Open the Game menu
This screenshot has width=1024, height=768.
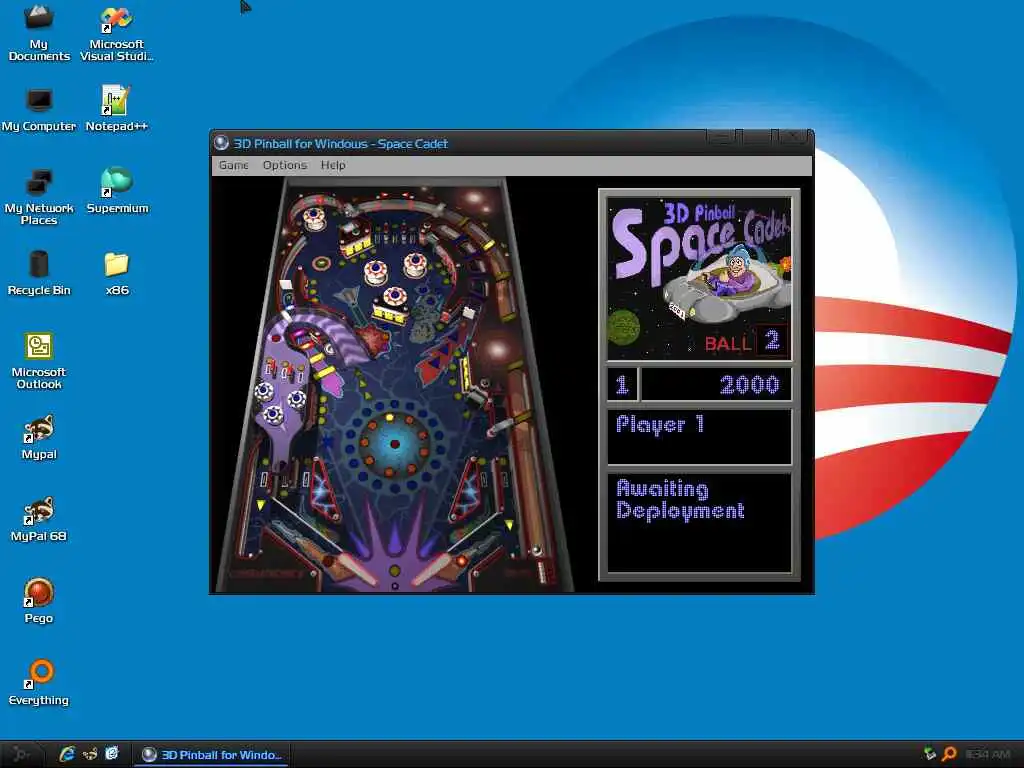click(x=233, y=165)
